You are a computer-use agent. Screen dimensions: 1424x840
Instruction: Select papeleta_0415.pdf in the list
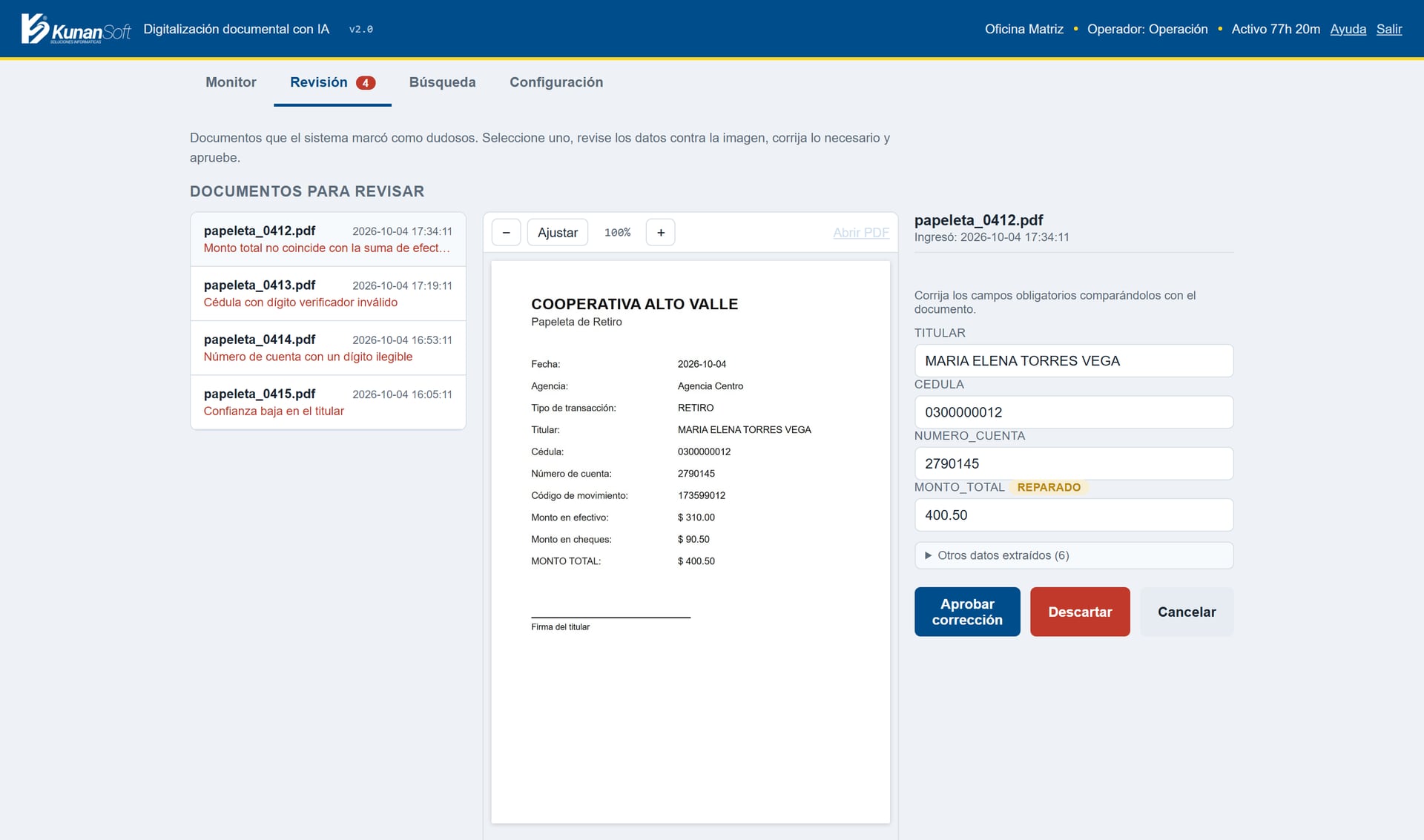328,402
